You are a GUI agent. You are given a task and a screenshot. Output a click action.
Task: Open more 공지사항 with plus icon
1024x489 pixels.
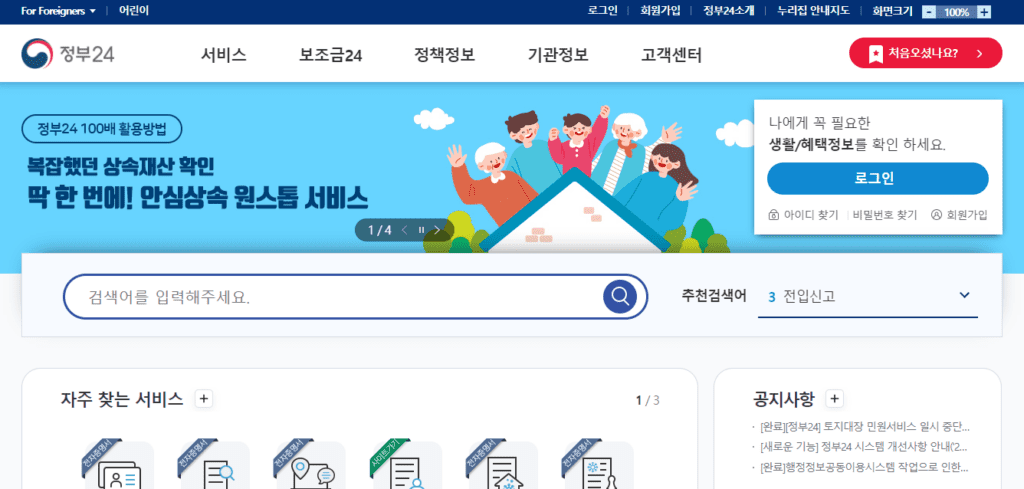pos(835,399)
